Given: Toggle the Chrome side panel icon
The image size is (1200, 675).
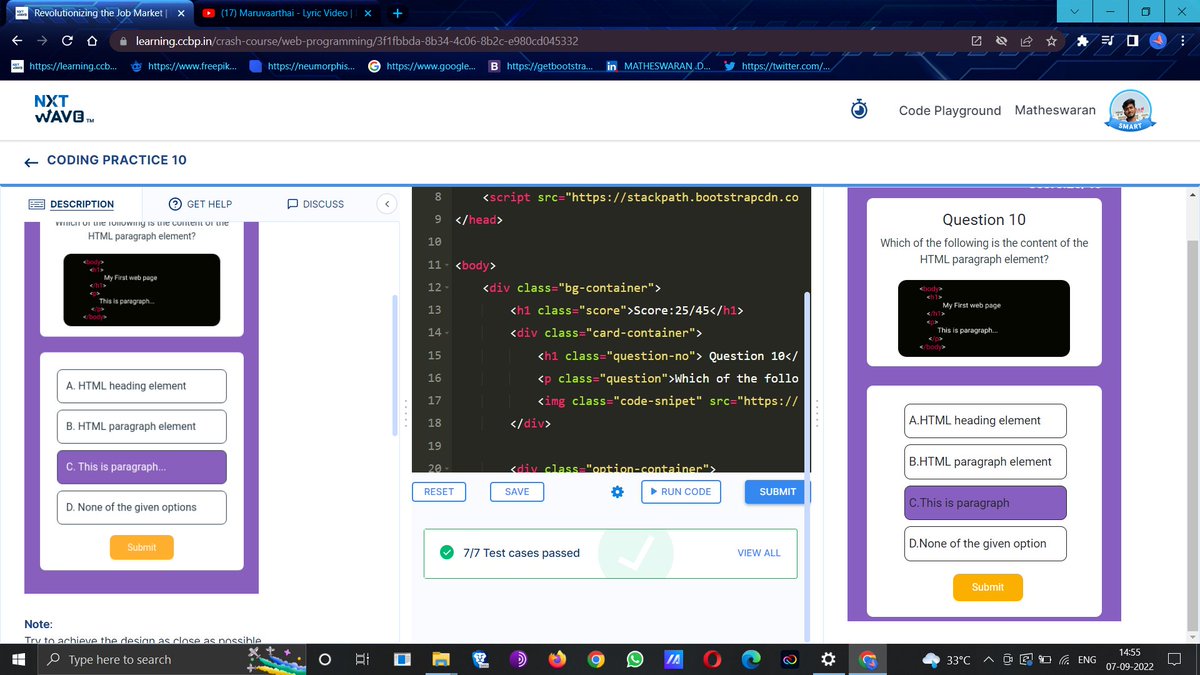Looking at the screenshot, I should point(1131,41).
